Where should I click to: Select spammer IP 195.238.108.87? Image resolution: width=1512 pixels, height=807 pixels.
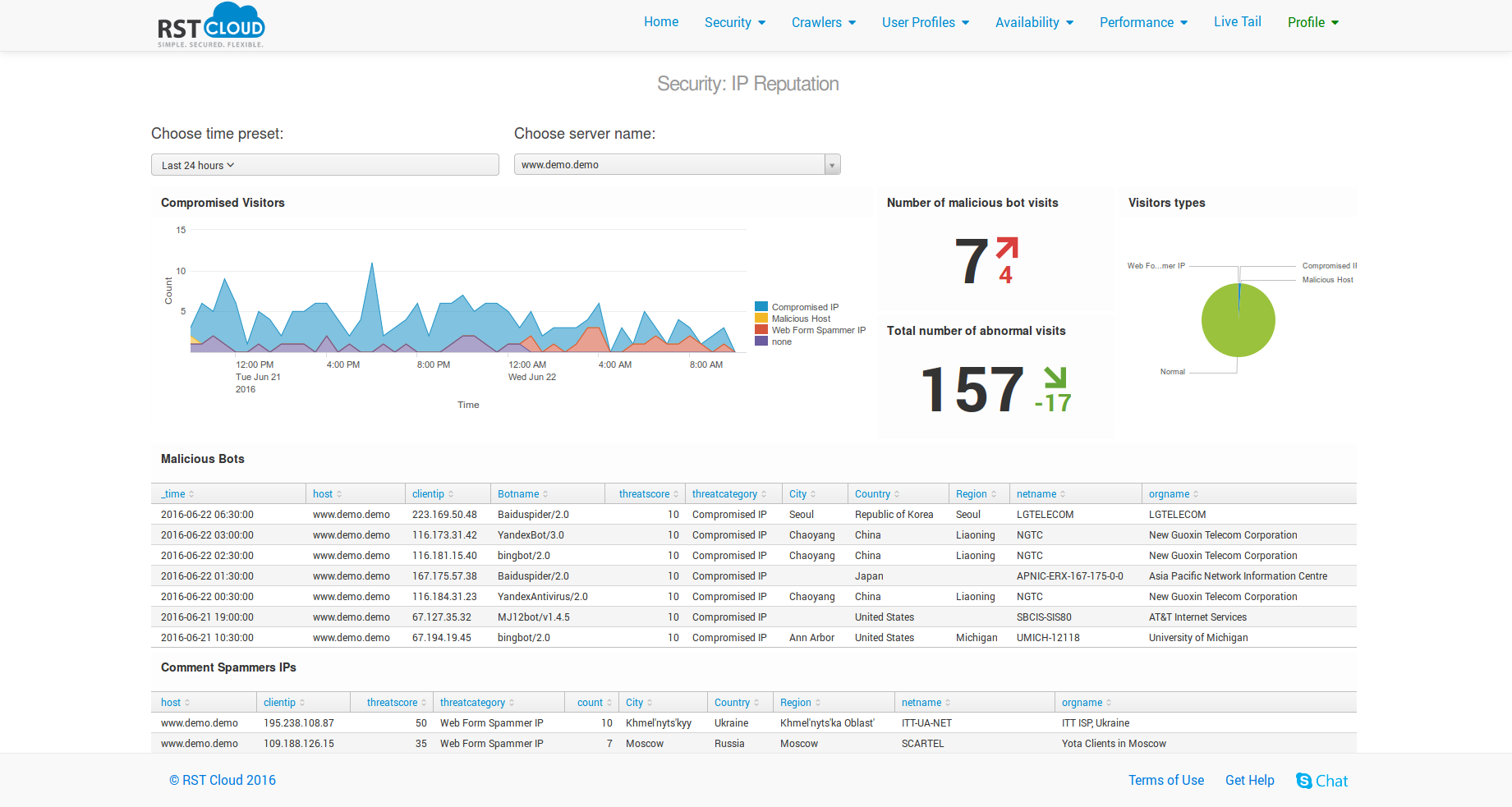pos(299,723)
